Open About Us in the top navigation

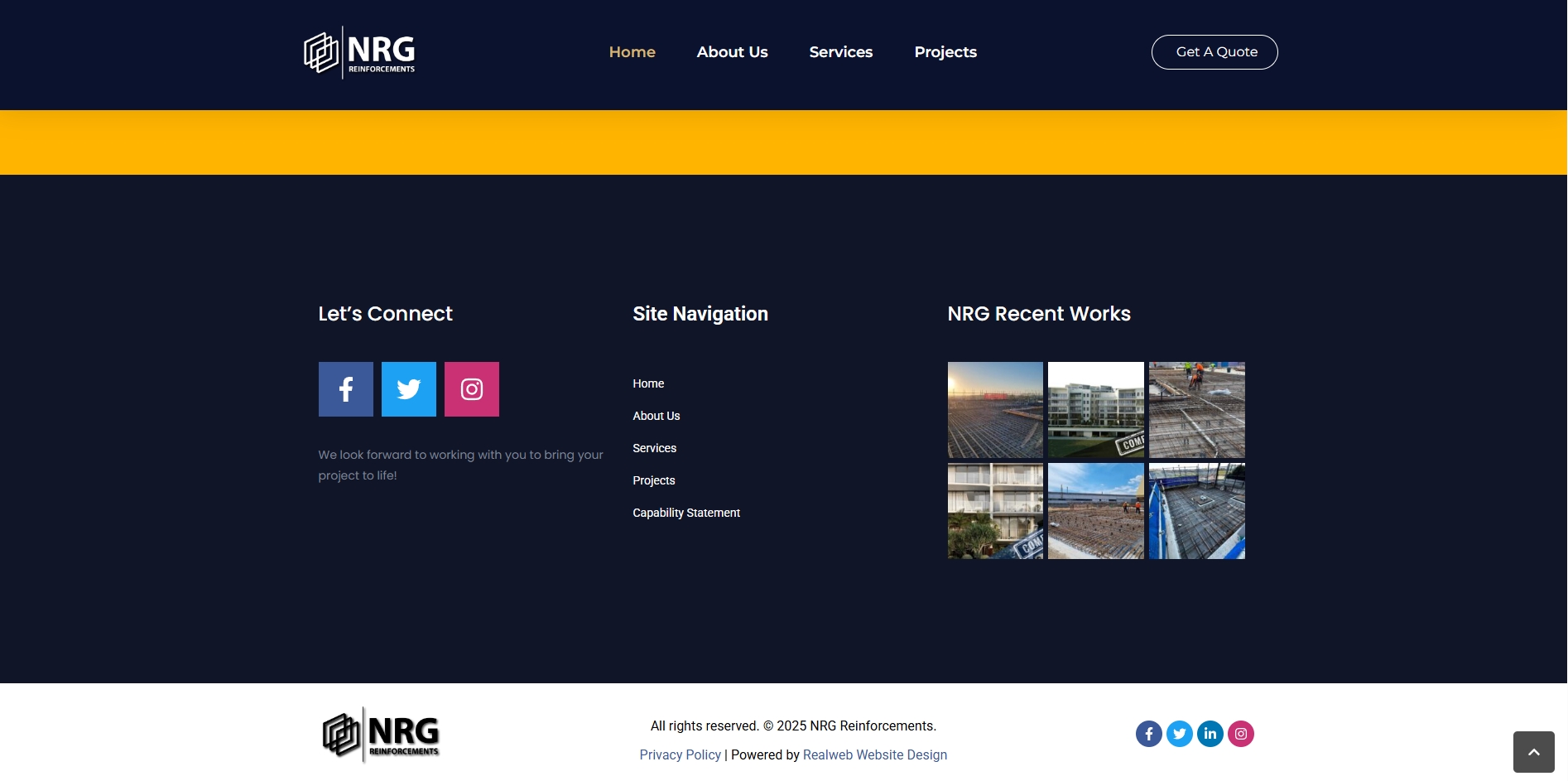(x=732, y=52)
